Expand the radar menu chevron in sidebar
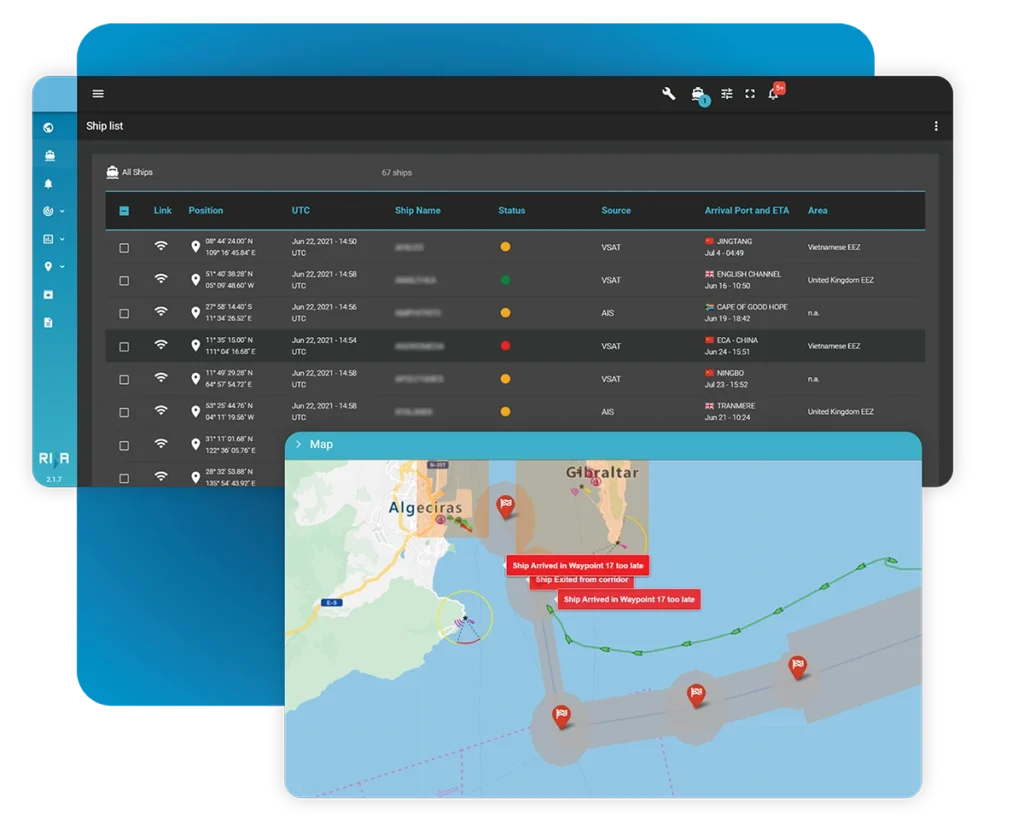The image size is (1024, 832). [x=62, y=212]
